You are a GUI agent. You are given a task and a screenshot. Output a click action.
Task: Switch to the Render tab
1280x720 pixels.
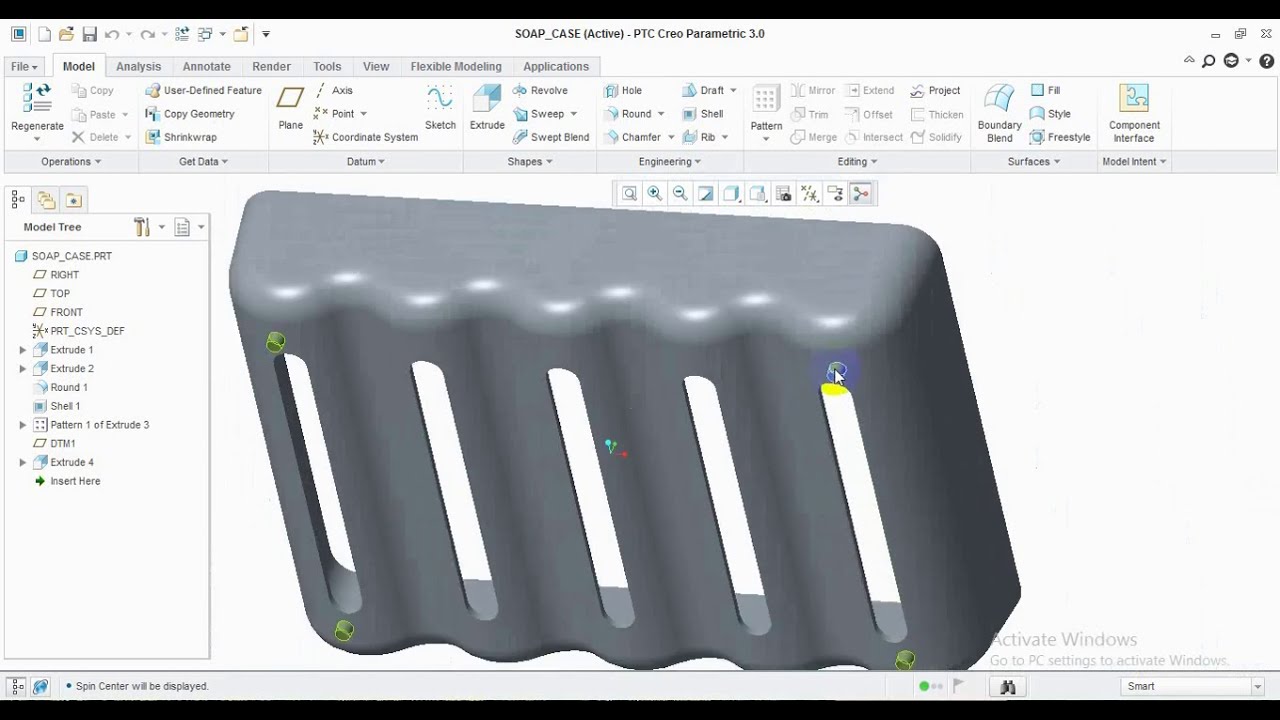pos(271,66)
